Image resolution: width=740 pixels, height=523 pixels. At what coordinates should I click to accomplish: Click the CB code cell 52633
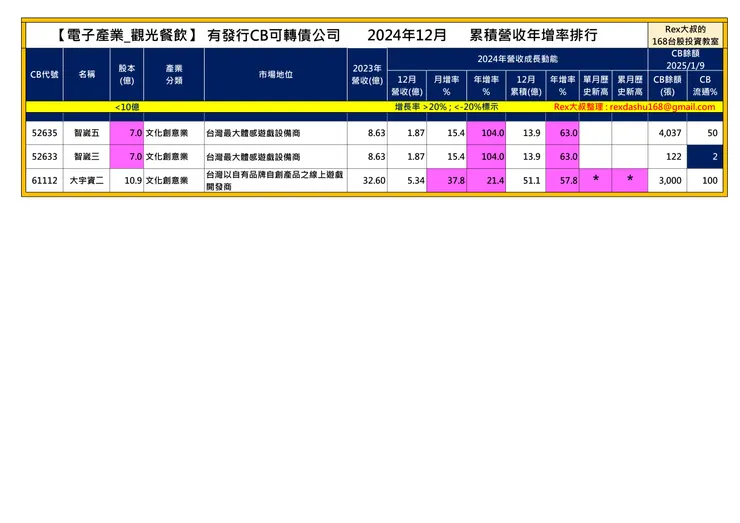pos(44,157)
